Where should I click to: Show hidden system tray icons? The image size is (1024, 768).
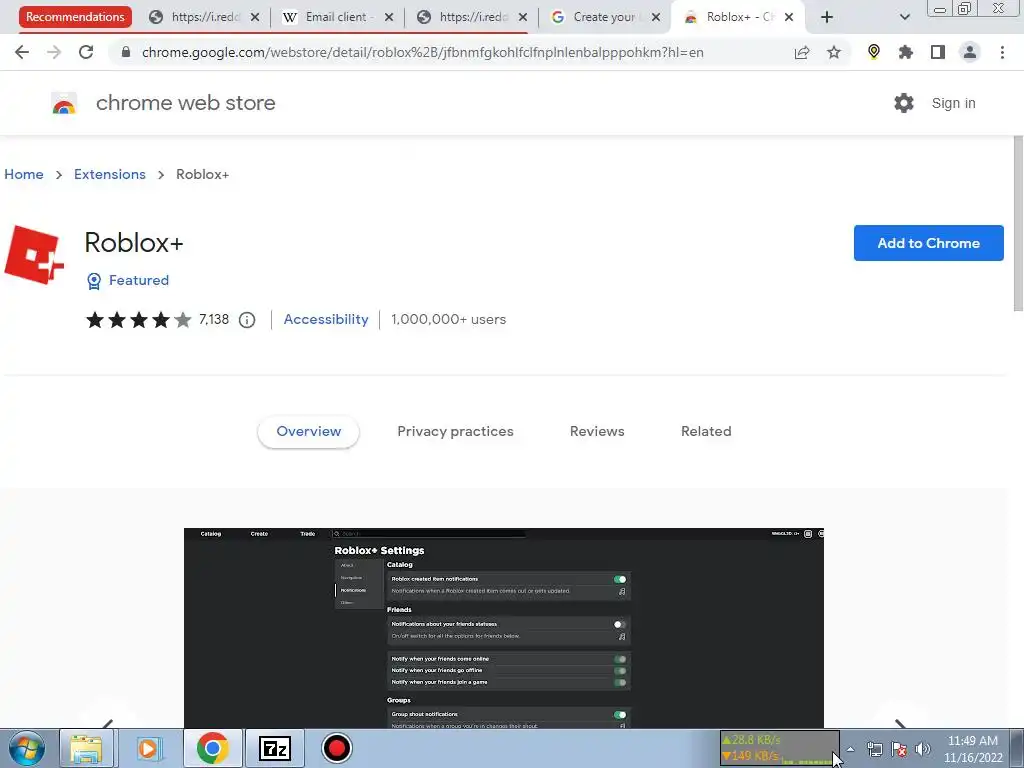coord(850,749)
